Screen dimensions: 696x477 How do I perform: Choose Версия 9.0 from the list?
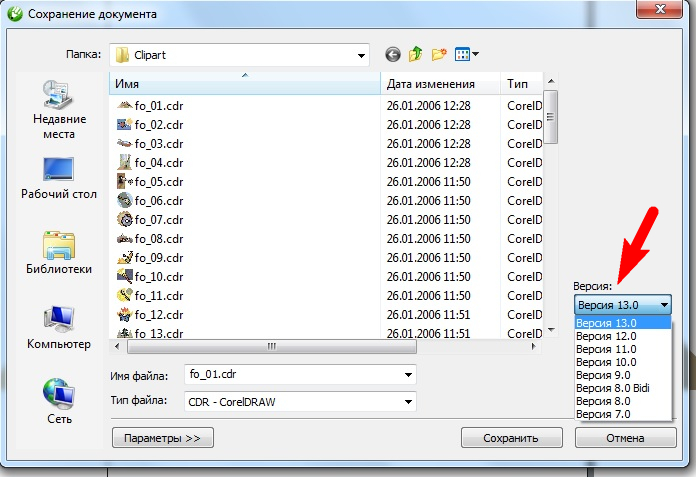point(623,375)
